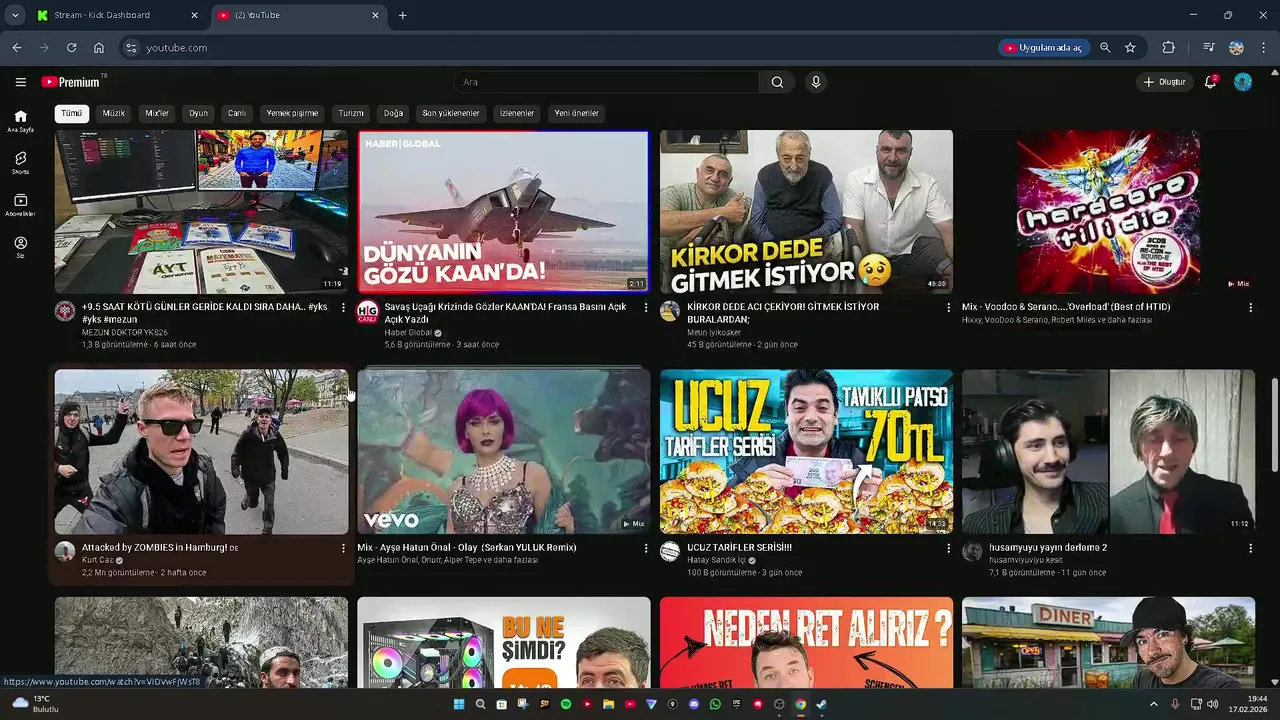Viewport: 1280px width, 720px height.
Task: Play DÜNYANIN GÖZÜ KAAN'DA thumbnail
Action: (503, 211)
